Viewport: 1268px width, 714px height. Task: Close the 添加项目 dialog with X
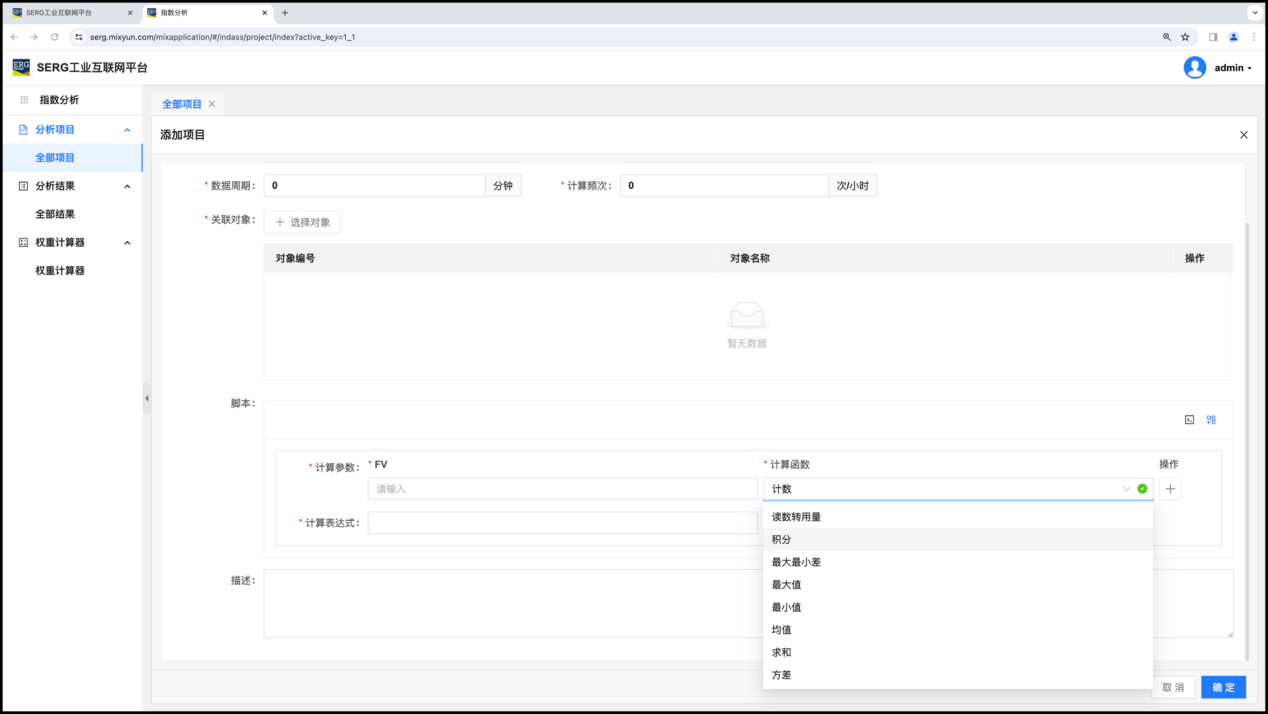click(1243, 135)
